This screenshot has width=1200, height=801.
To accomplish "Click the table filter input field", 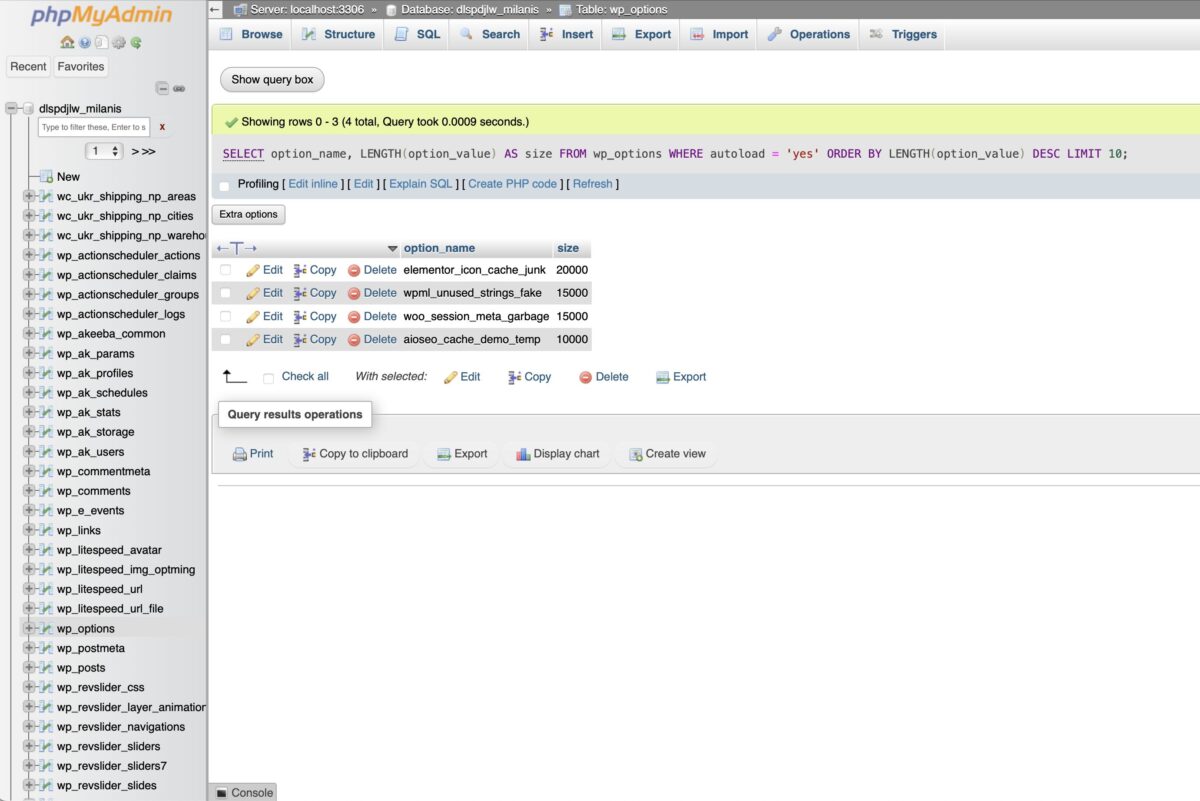I will 94,127.
